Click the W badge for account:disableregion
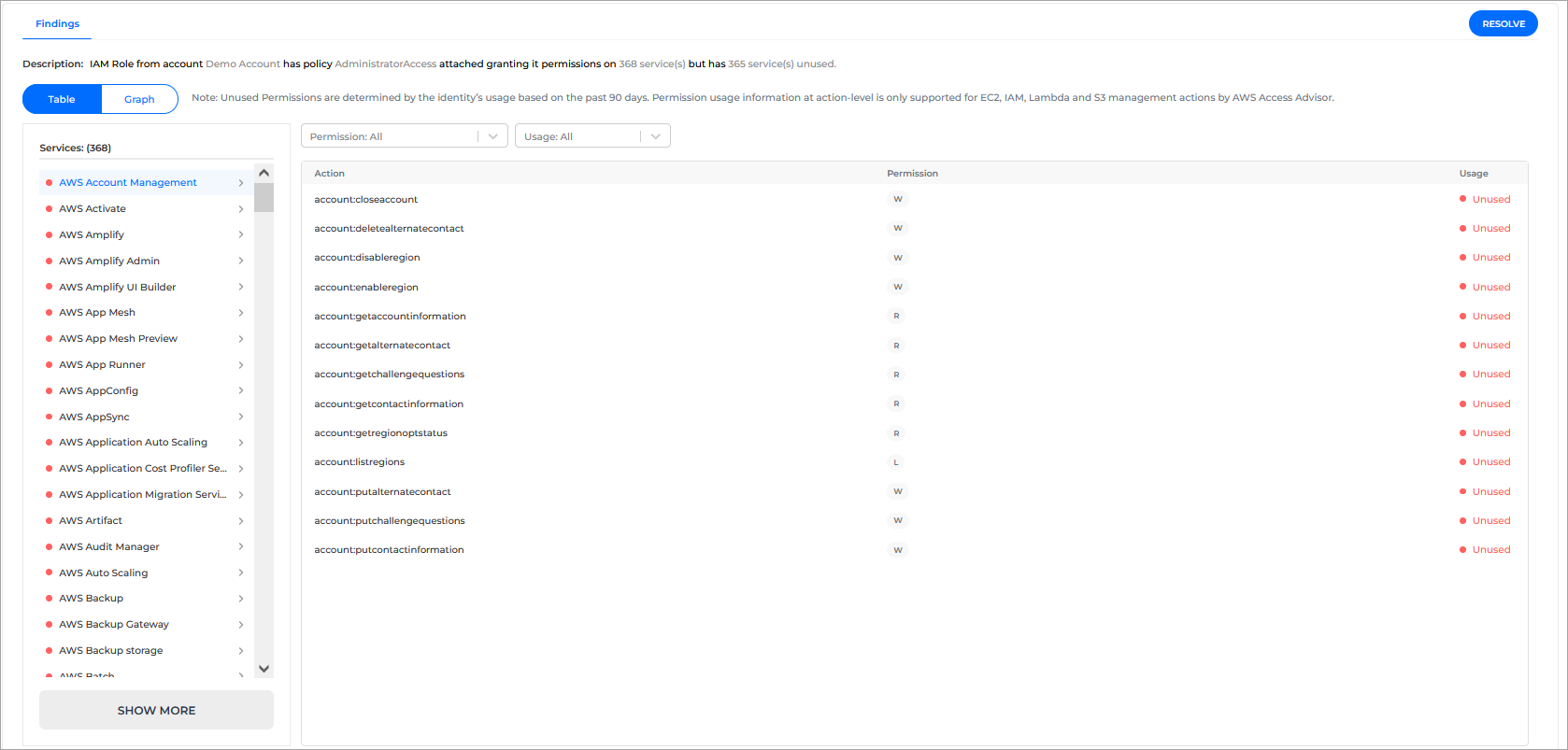 [x=897, y=258]
